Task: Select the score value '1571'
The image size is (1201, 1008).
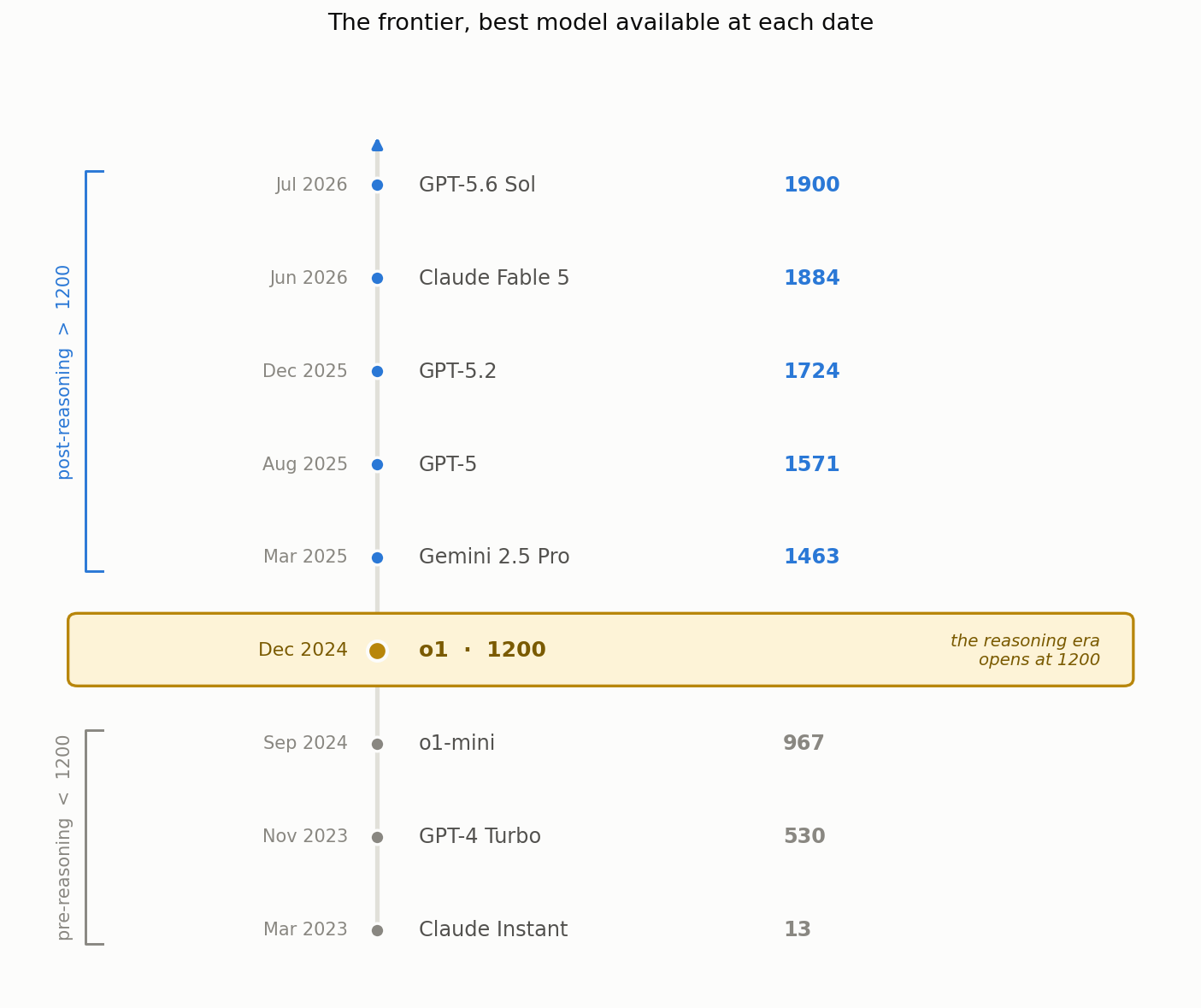Action: (812, 465)
